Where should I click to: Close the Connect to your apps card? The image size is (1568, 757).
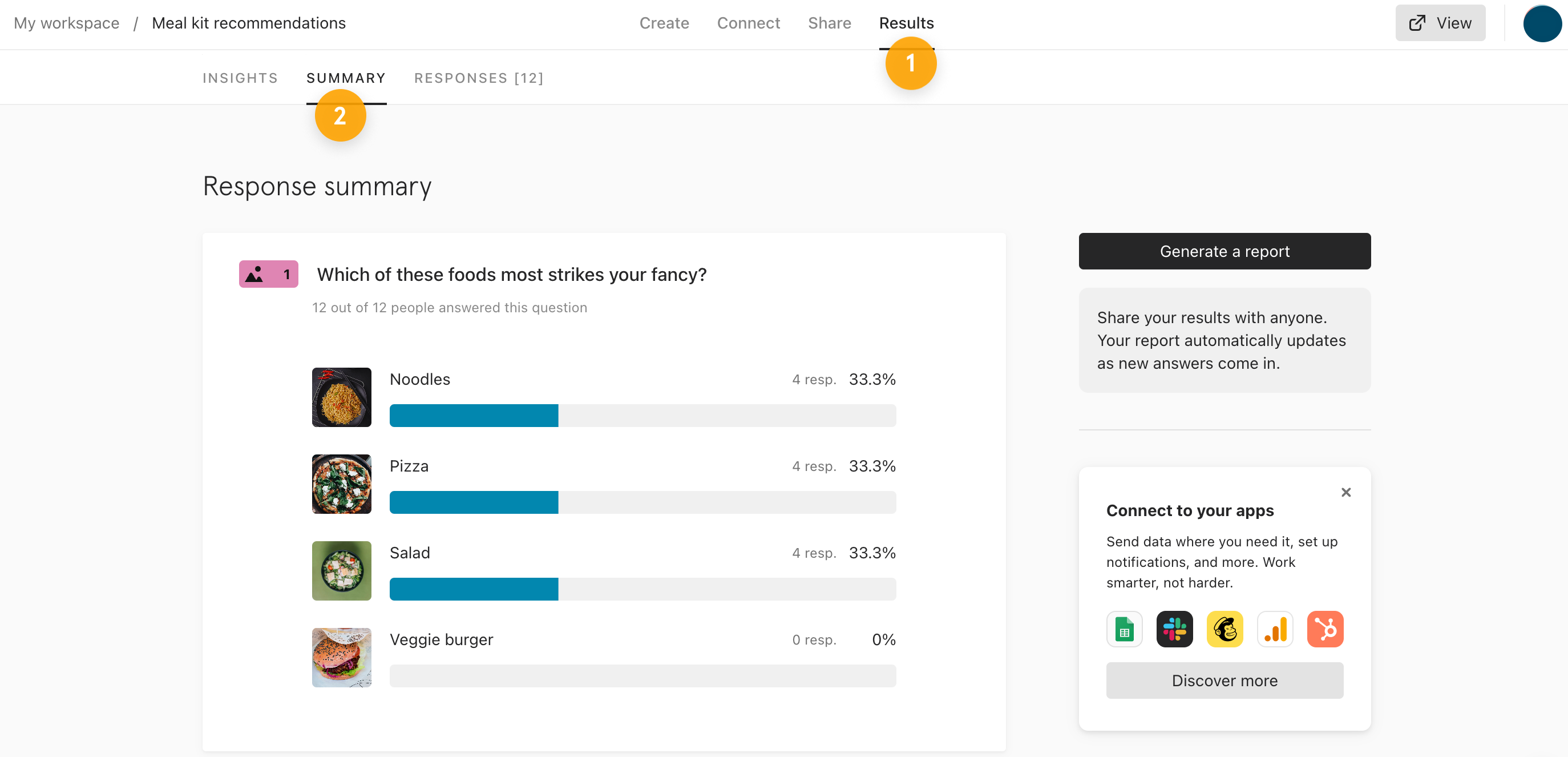1346,492
